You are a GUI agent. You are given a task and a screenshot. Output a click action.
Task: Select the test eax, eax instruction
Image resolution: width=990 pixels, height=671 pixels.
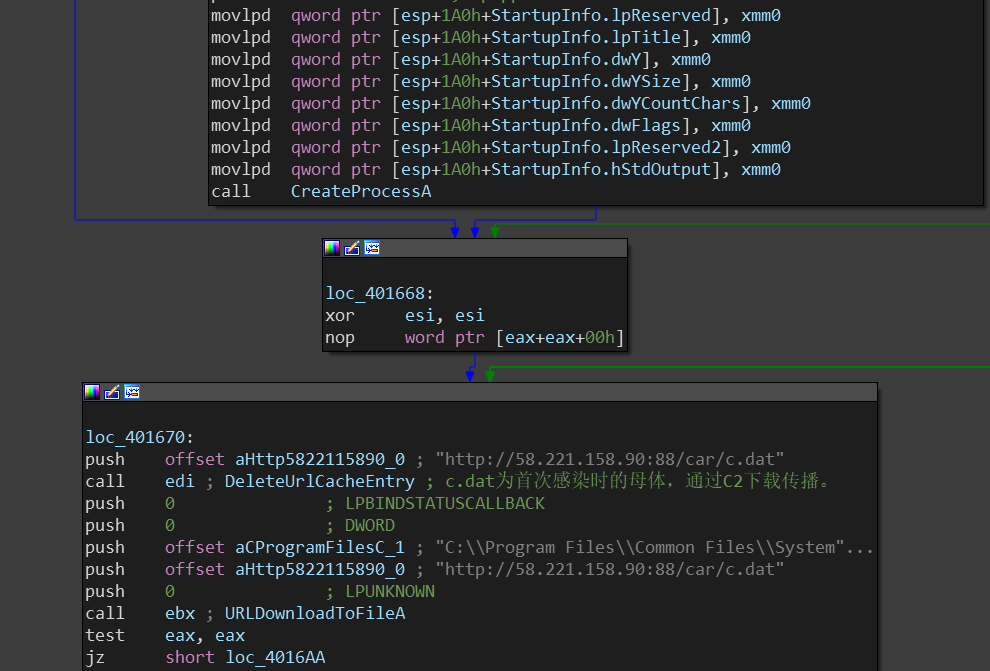[165, 636]
